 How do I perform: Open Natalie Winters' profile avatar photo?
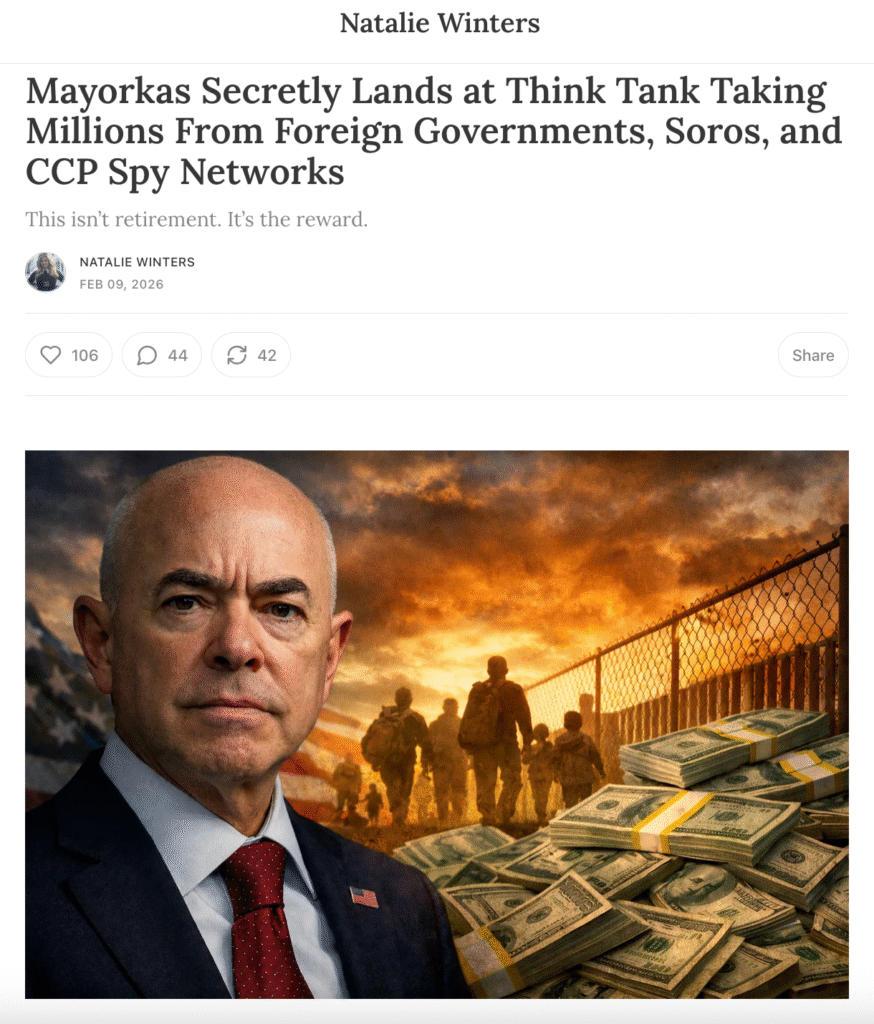point(45,272)
